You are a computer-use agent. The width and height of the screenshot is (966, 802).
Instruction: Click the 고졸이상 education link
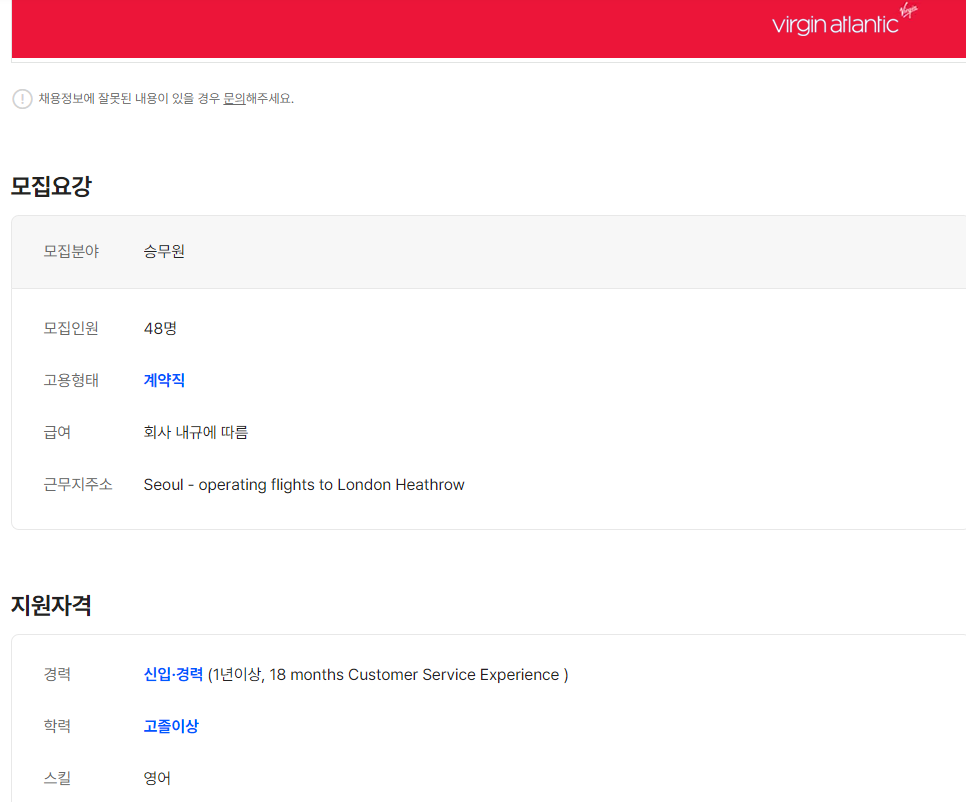[171, 726]
